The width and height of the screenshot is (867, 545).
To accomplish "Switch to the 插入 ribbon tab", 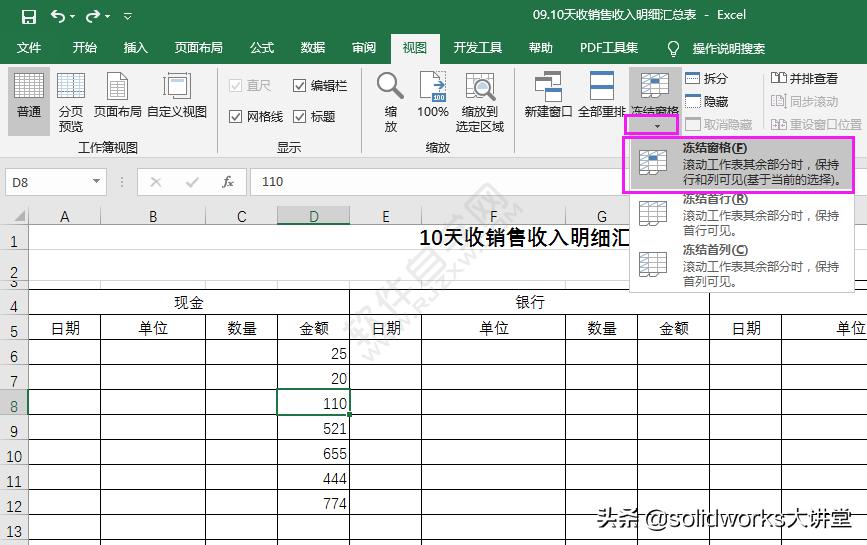I will 135,48.
